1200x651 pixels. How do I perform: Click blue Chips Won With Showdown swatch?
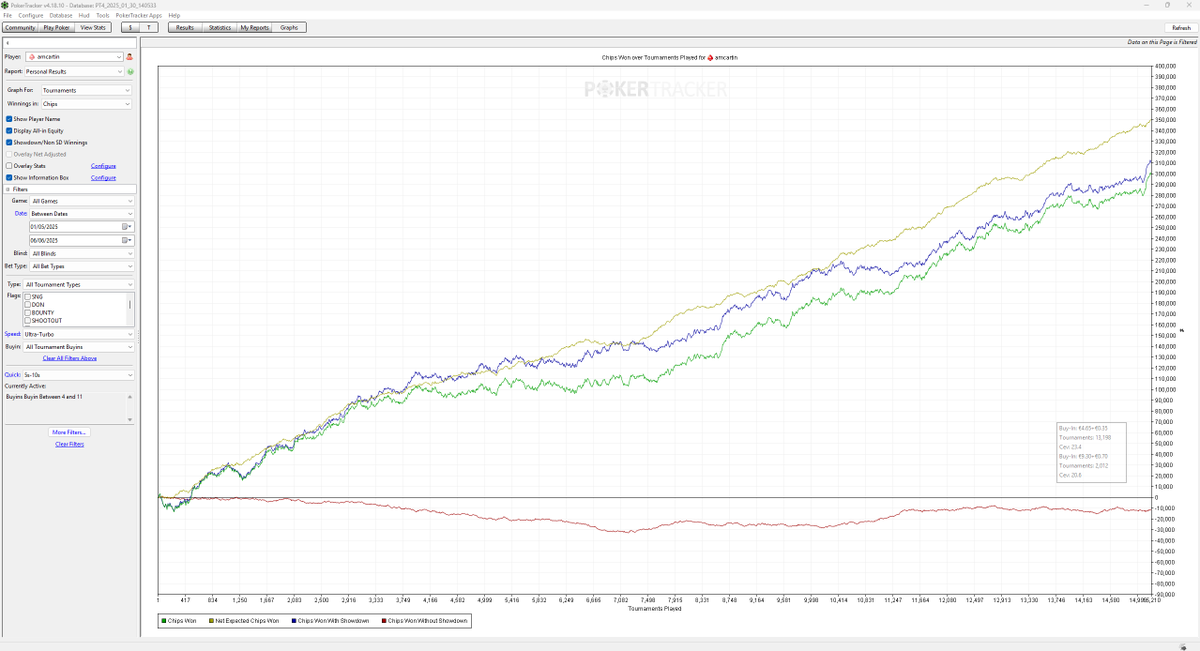pyautogui.click(x=293, y=621)
